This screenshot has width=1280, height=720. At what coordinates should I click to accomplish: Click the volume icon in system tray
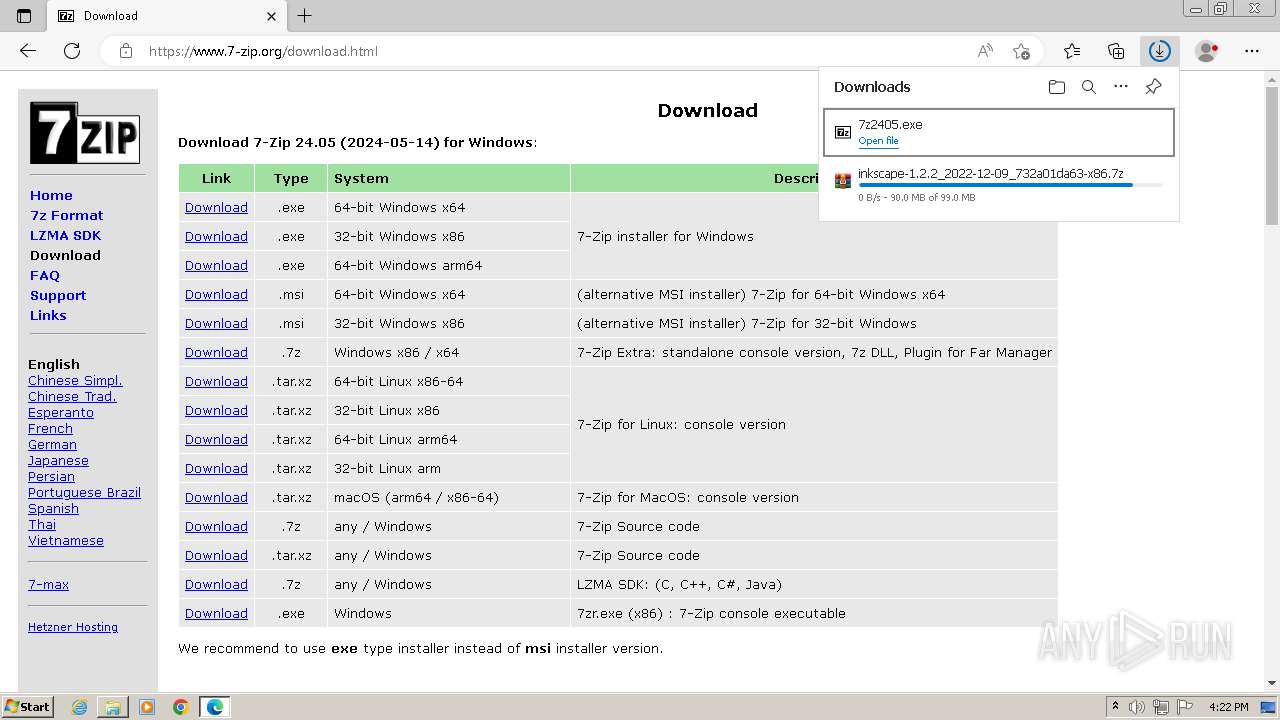tap(1137, 707)
